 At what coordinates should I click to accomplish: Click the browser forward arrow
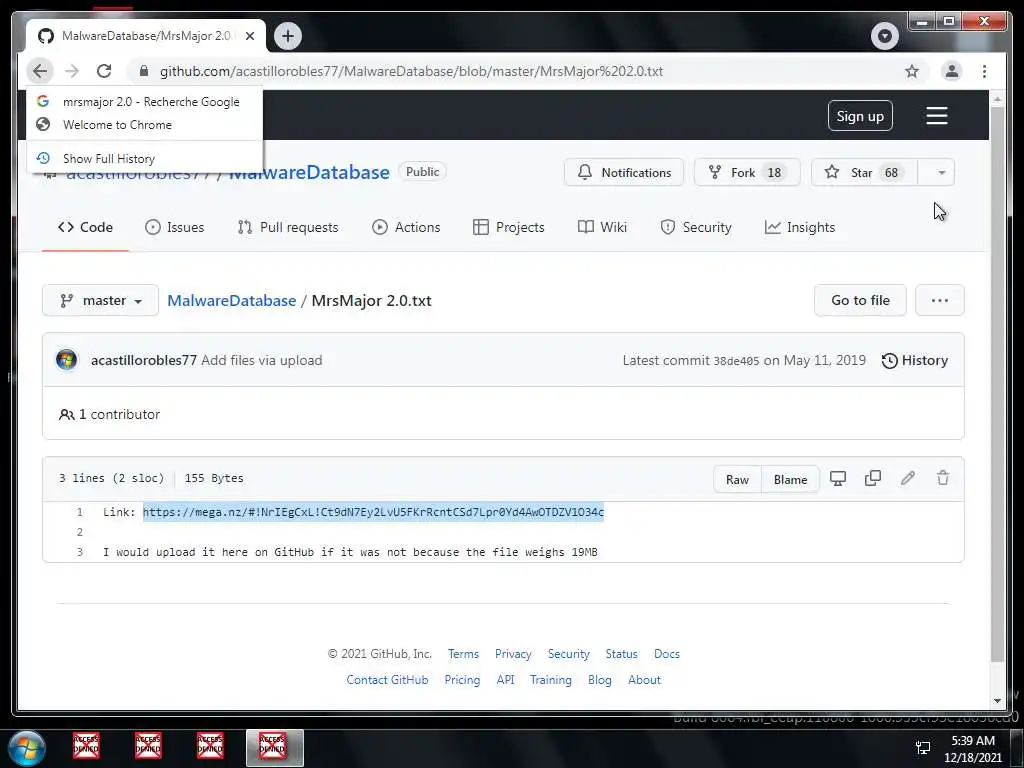(72, 71)
